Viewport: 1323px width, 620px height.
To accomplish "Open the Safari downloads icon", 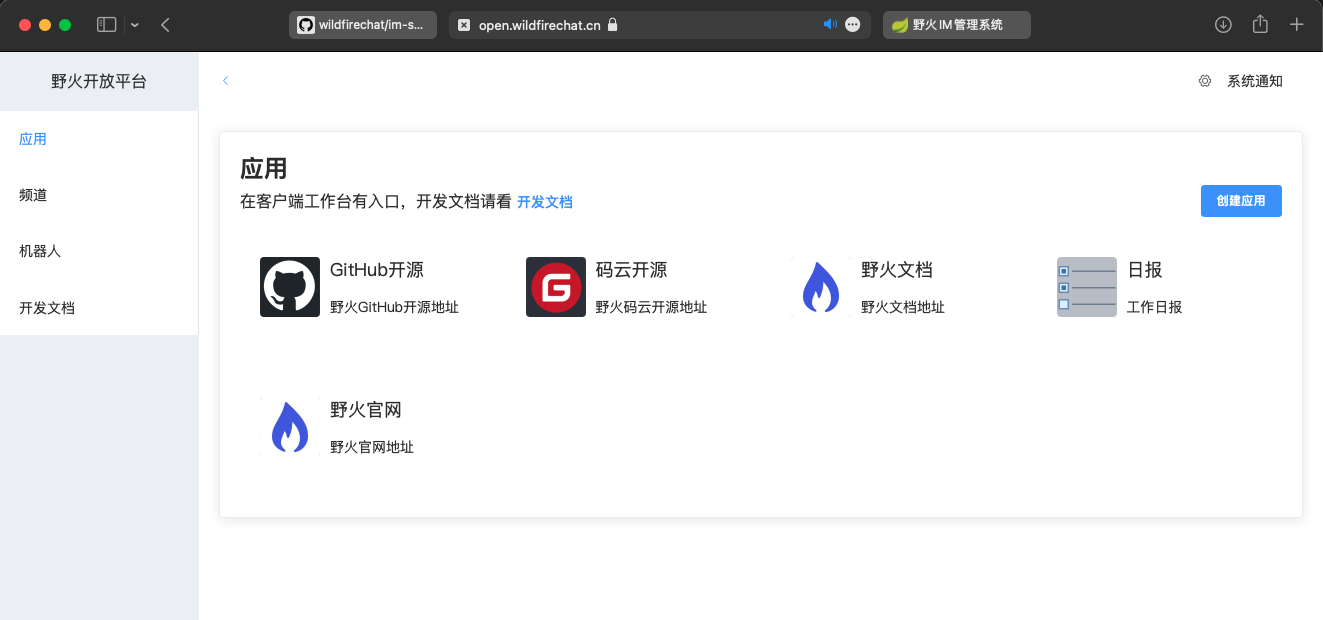I will tap(1223, 25).
